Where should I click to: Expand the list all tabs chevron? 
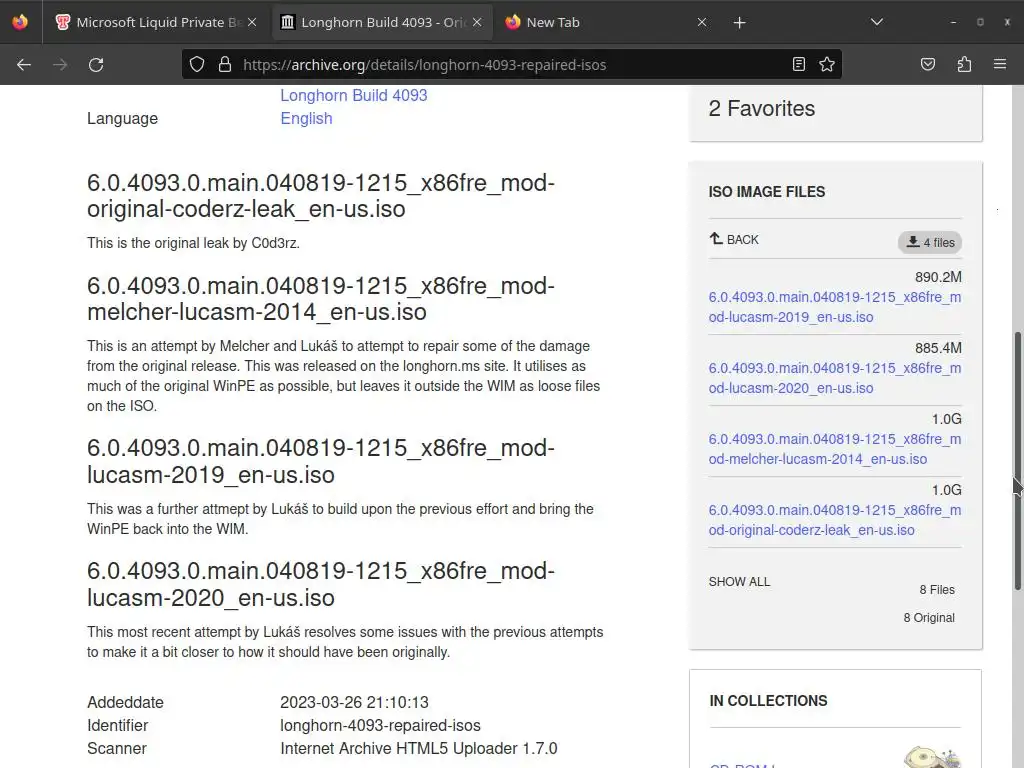pos(877,22)
